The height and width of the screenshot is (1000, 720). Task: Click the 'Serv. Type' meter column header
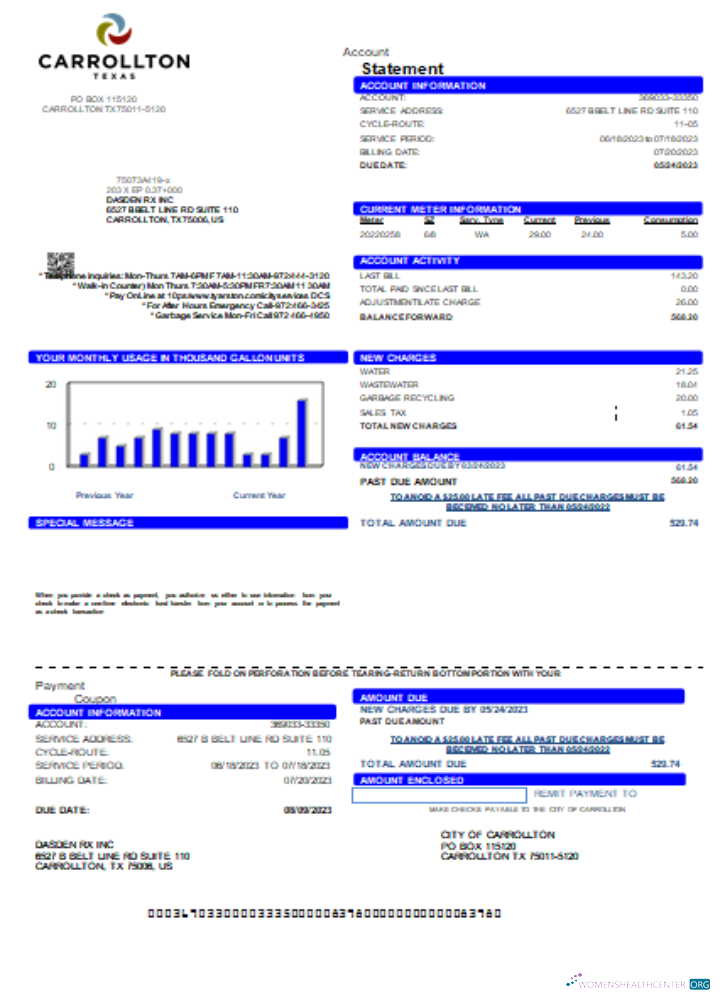tap(481, 220)
